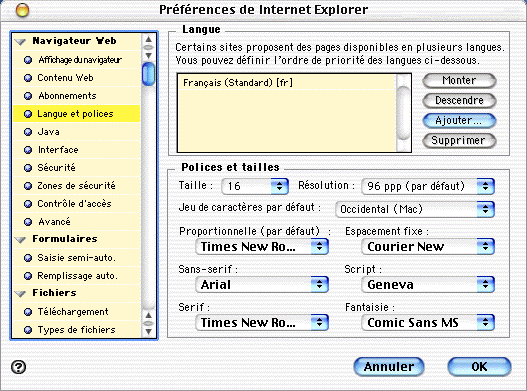The image size is (527, 391).
Task: Click Ajouter... to add a language
Action: (x=459, y=121)
